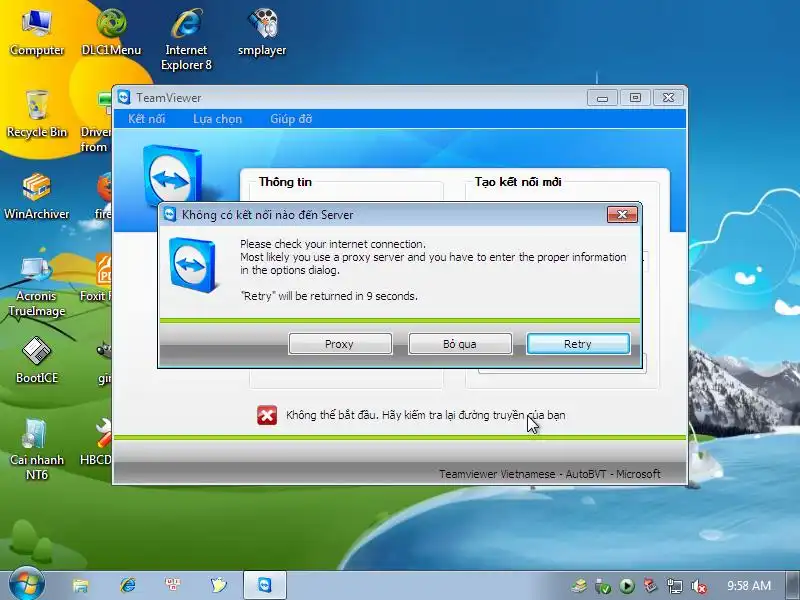Open the Recycle Bin
This screenshot has height=600, width=800.
pos(37,114)
